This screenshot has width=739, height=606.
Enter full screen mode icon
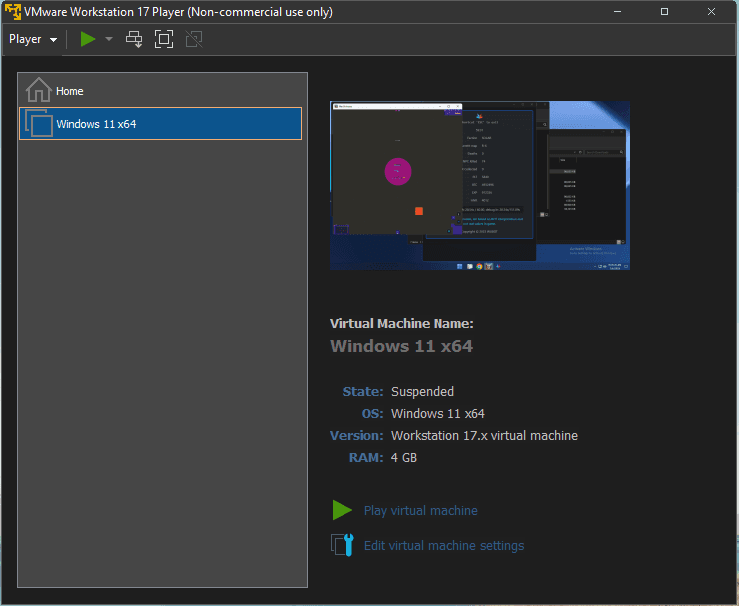click(x=164, y=39)
